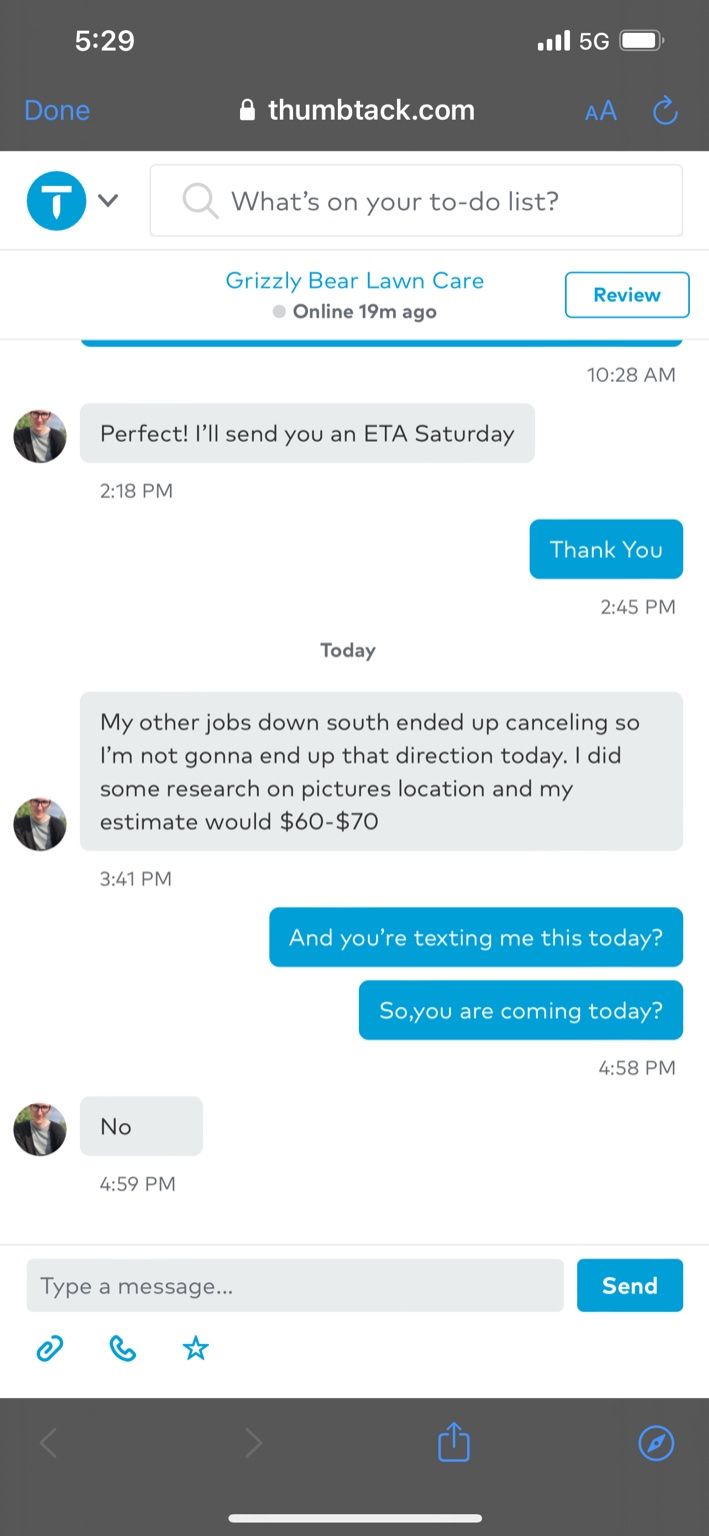Image resolution: width=709 pixels, height=1536 pixels.
Task: Open the AA reader text size menu
Action: pyautogui.click(x=601, y=111)
